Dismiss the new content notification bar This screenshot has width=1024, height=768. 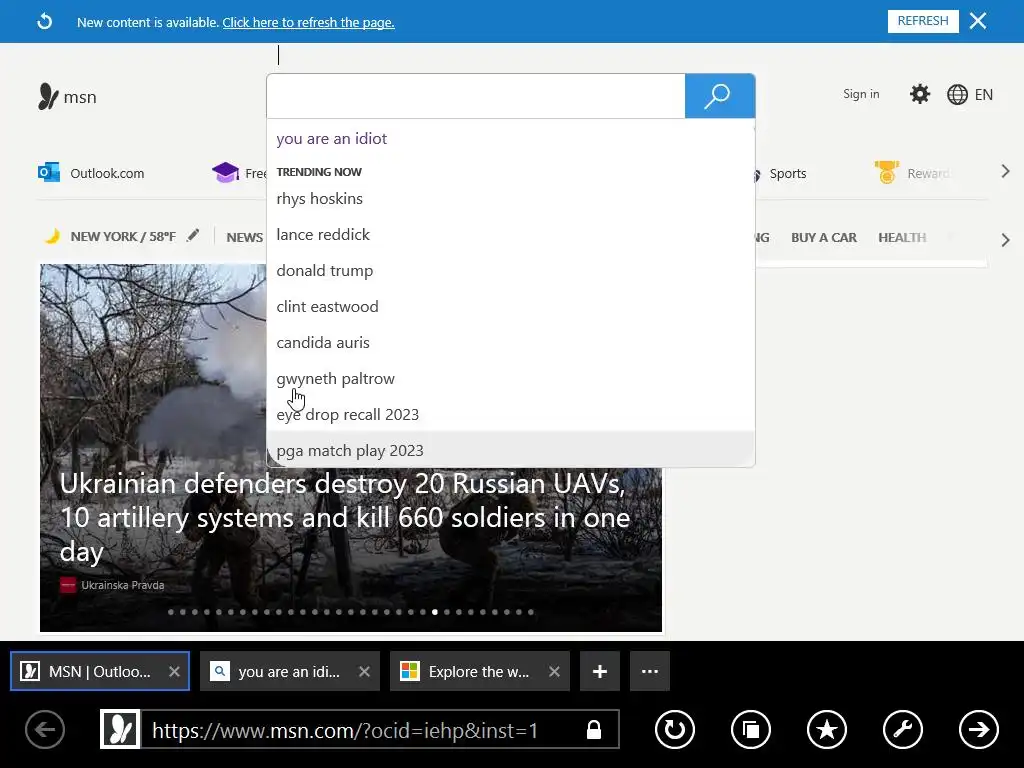click(x=978, y=21)
